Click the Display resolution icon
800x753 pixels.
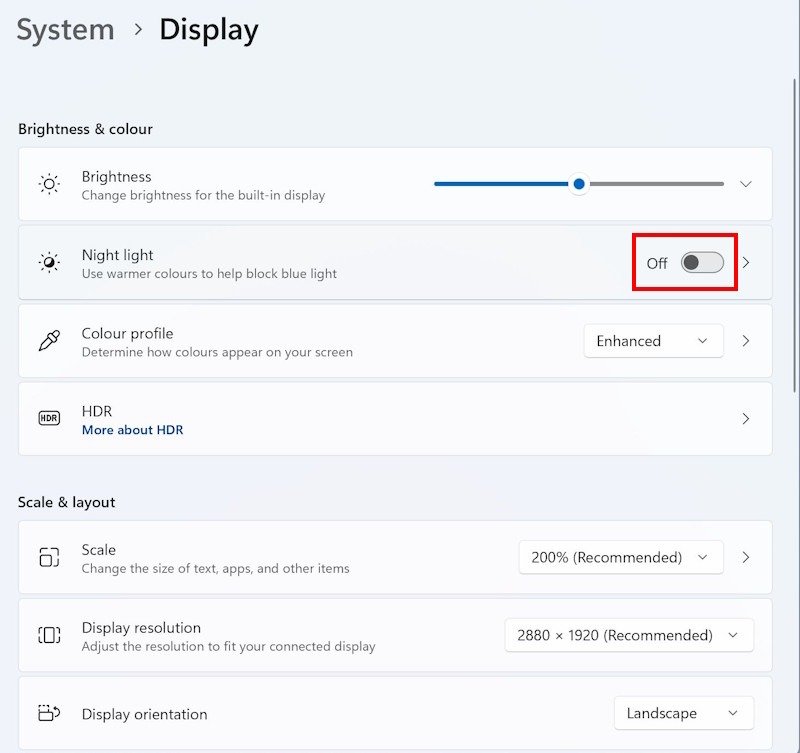49,635
